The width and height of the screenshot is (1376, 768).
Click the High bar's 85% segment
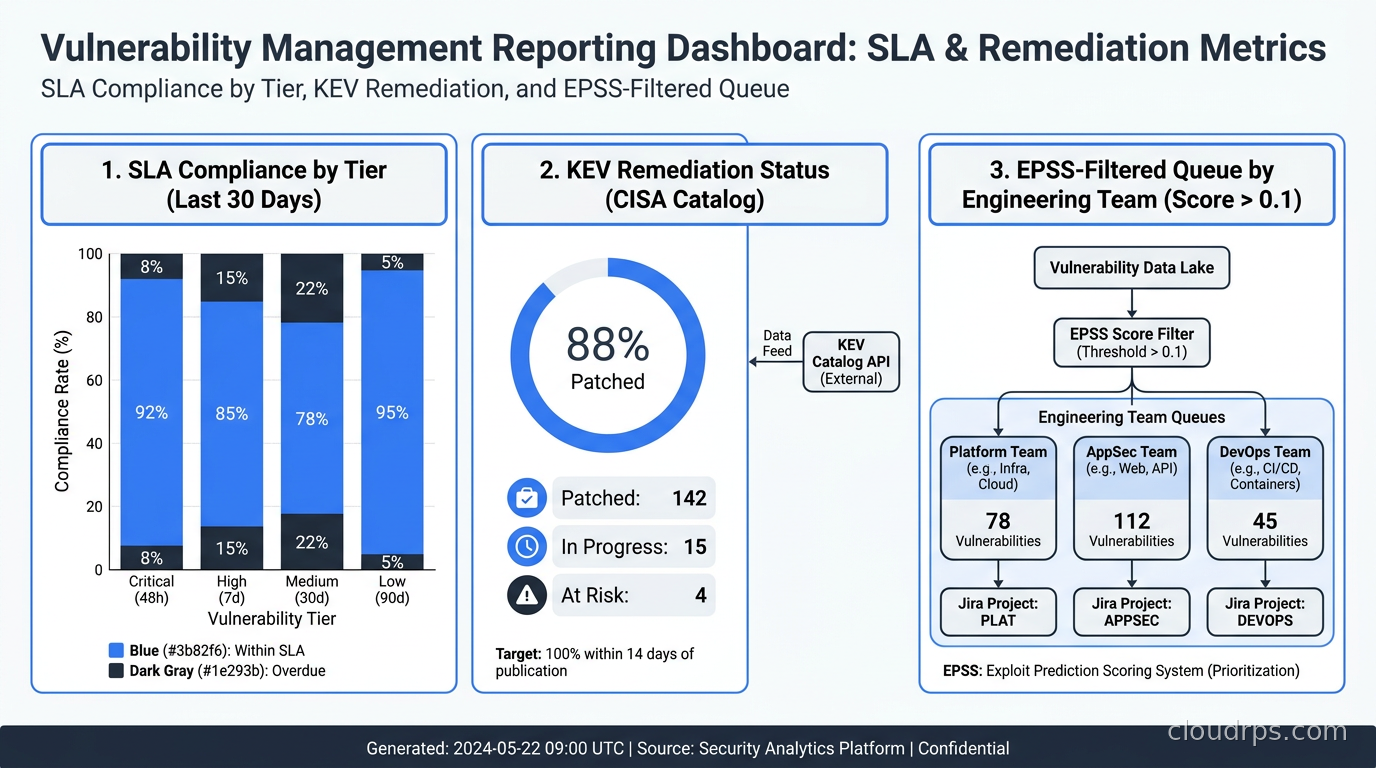pyautogui.click(x=232, y=413)
